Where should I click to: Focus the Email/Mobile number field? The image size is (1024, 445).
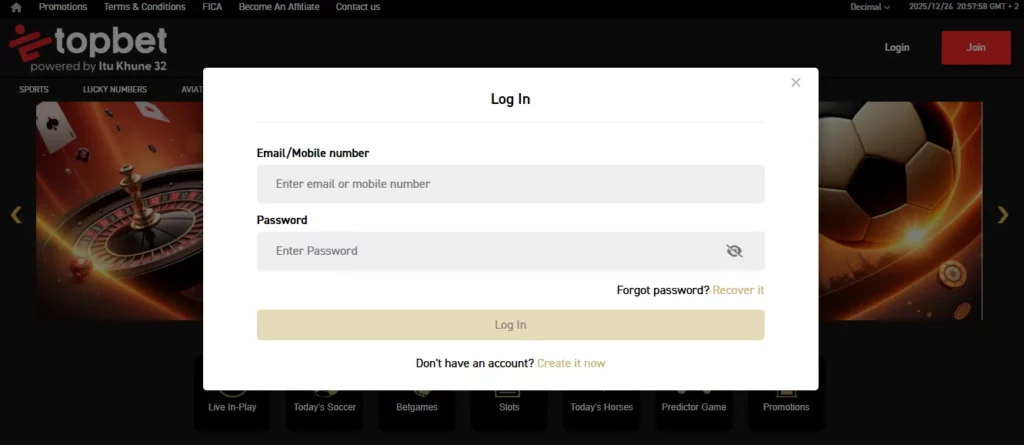point(510,184)
